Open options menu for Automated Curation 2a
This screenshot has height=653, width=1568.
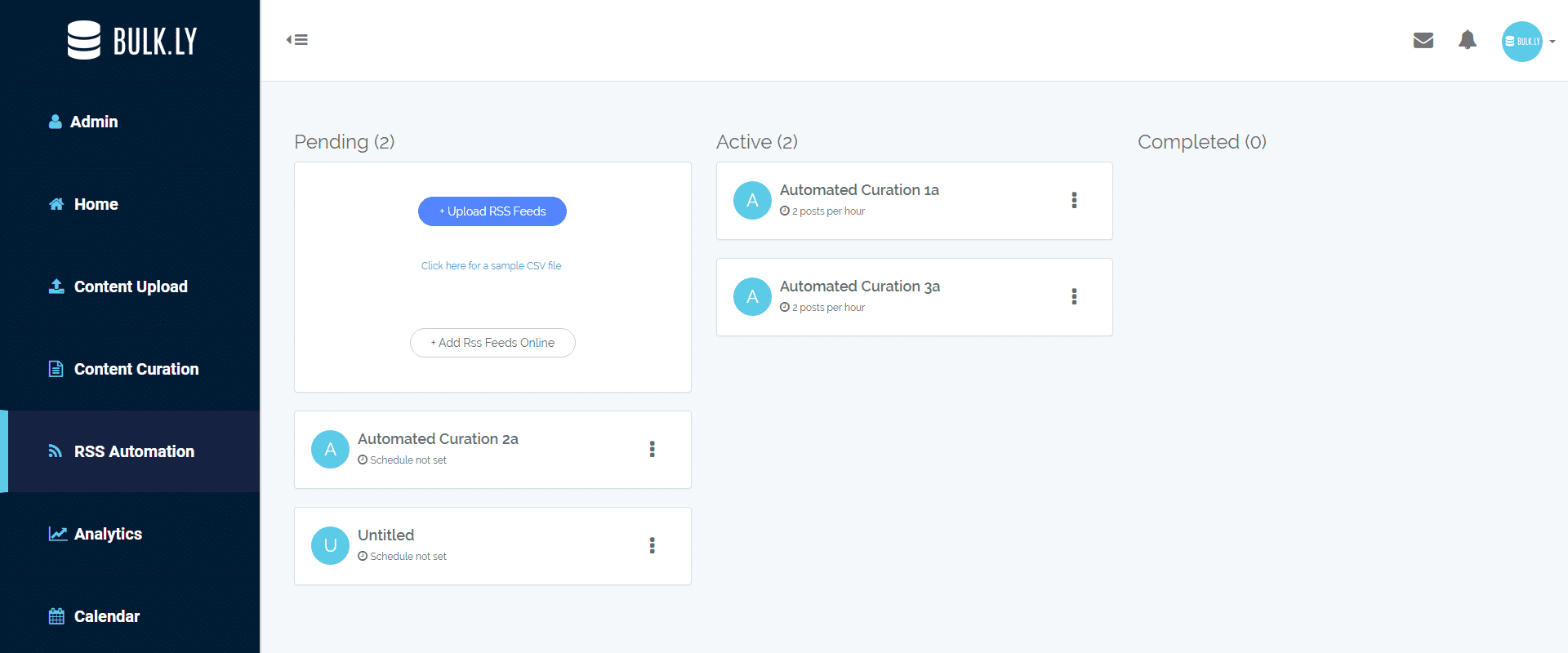(x=652, y=449)
